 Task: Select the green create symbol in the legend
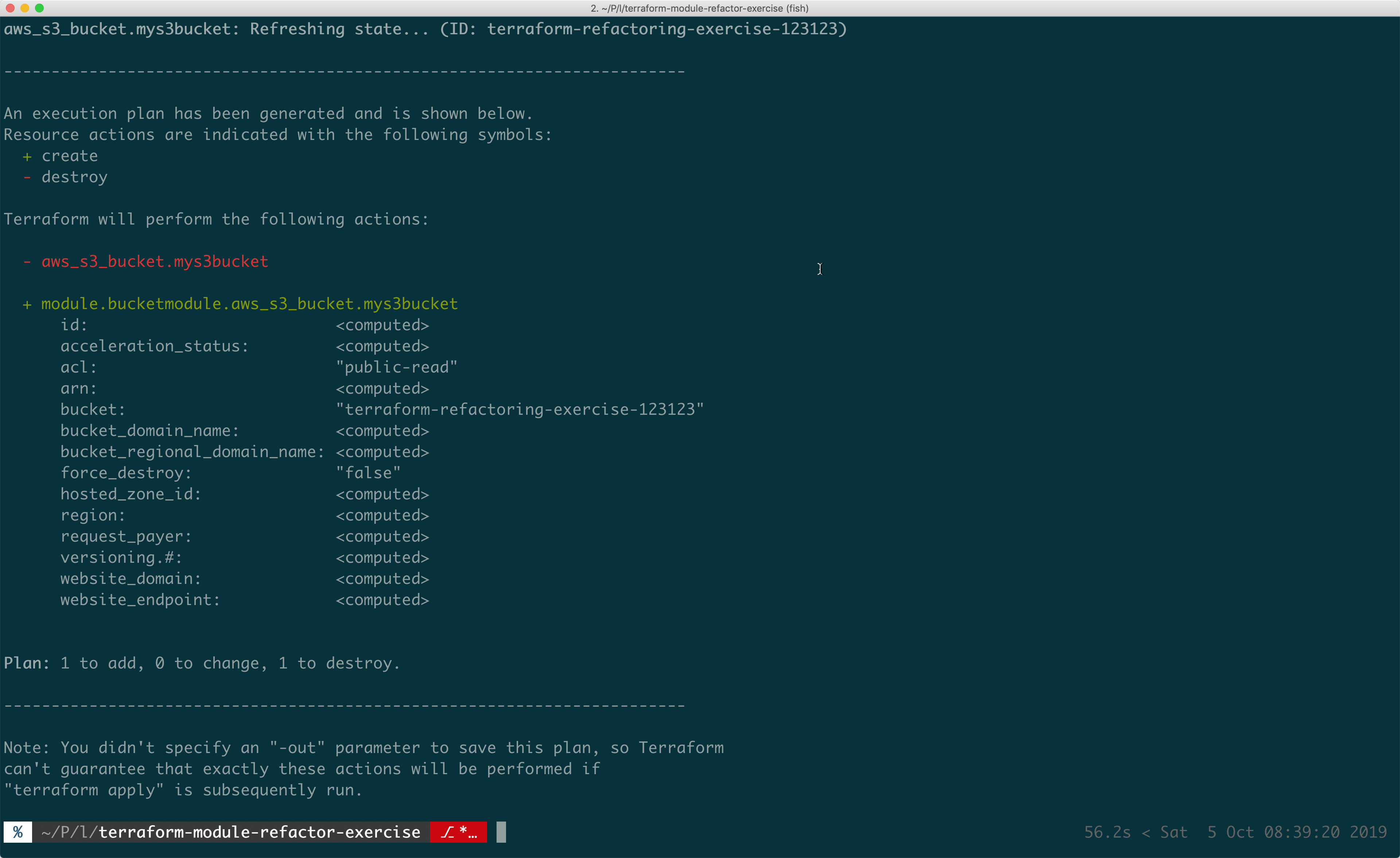point(27,156)
